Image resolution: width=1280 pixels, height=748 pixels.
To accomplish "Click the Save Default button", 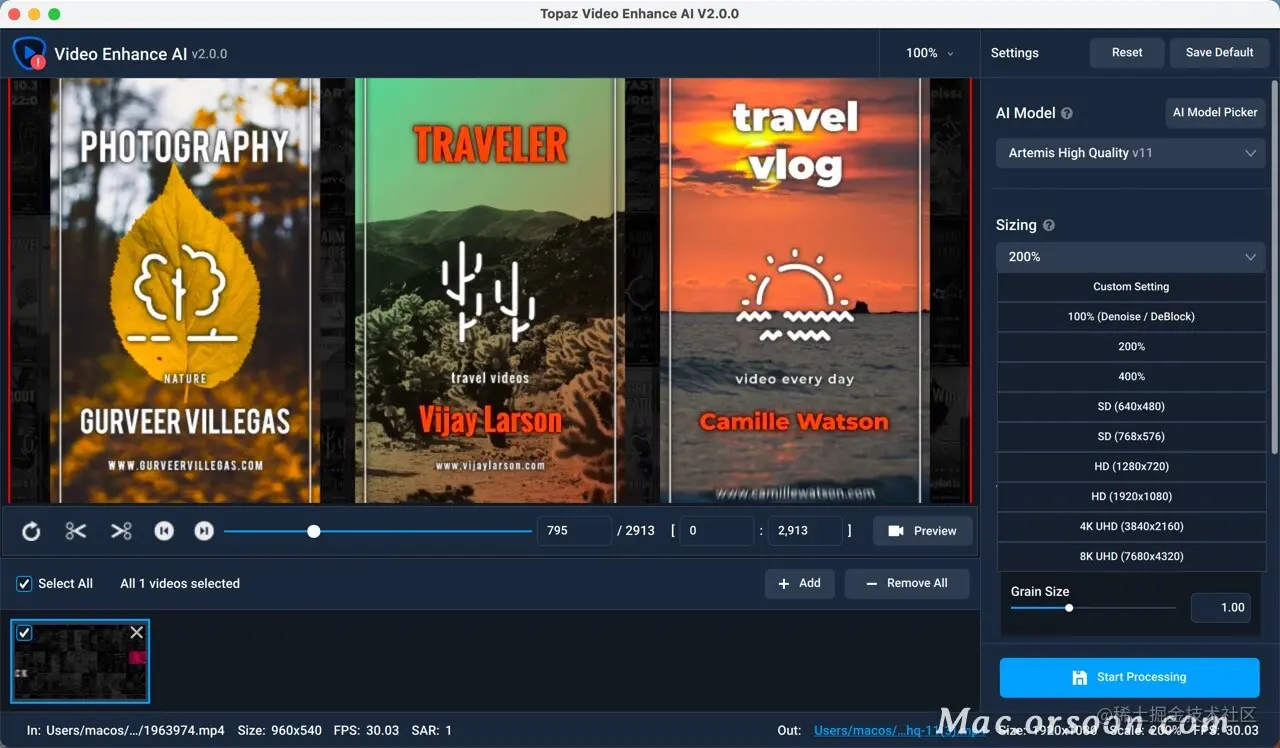I will tap(1219, 53).
